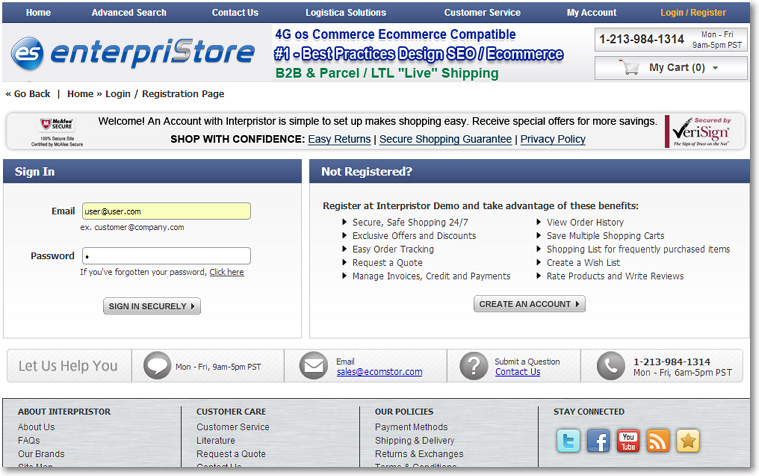This screenshot has height=476, width=759.
Task: Click 'Exclusive Offers and Discounts' text
Action: click(414, 236)
